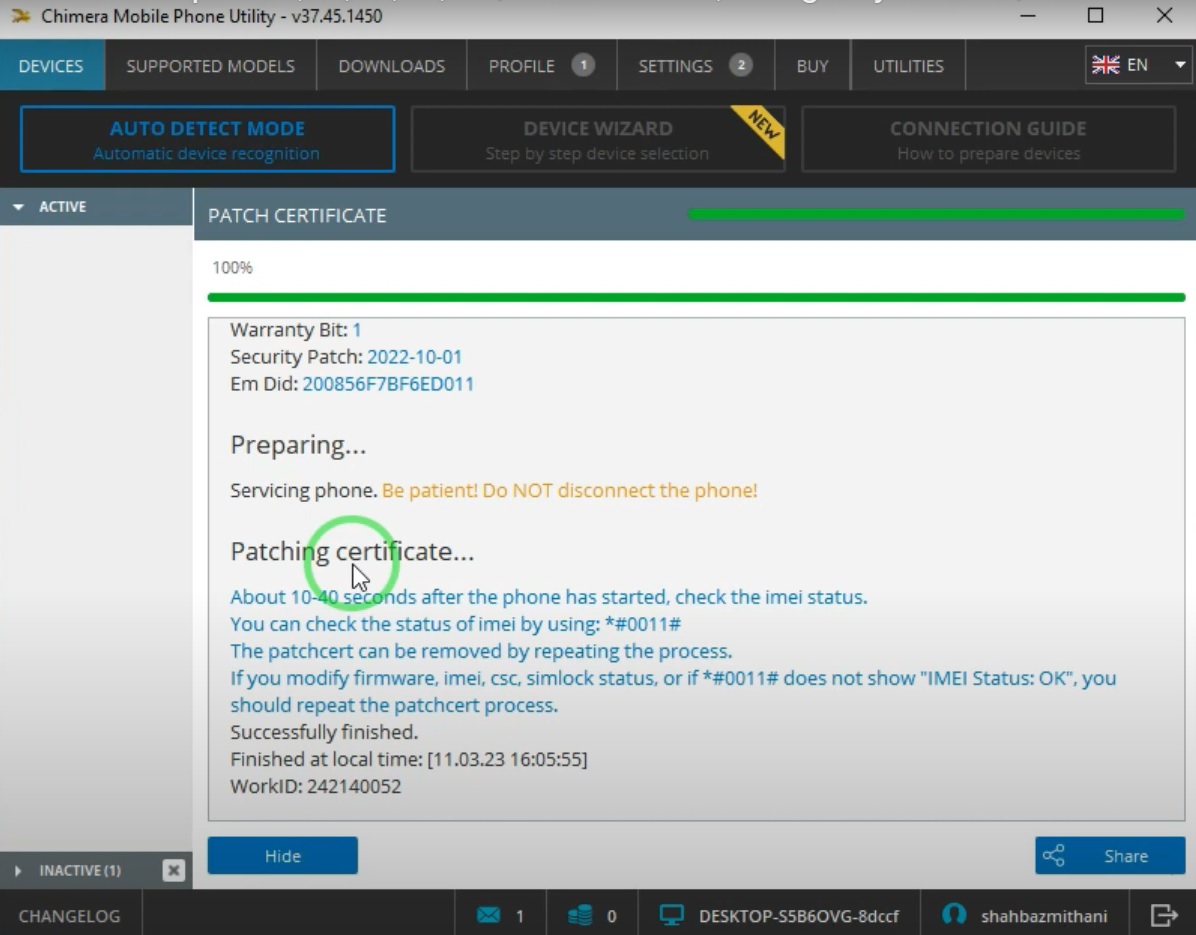Screen dimensions: 1196x935
Task: Click the Finished at local time line
Action: [x=409, y=759]
